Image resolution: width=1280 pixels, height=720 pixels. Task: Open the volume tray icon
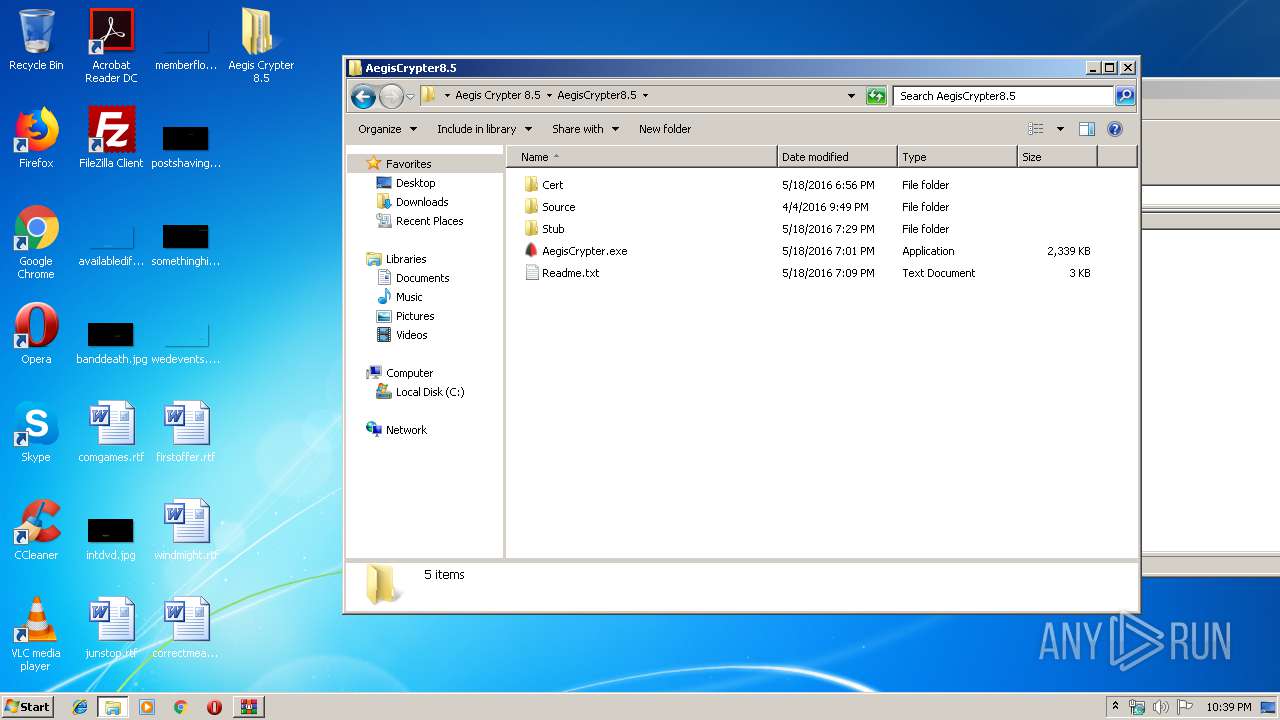(x=1161, y=707)
